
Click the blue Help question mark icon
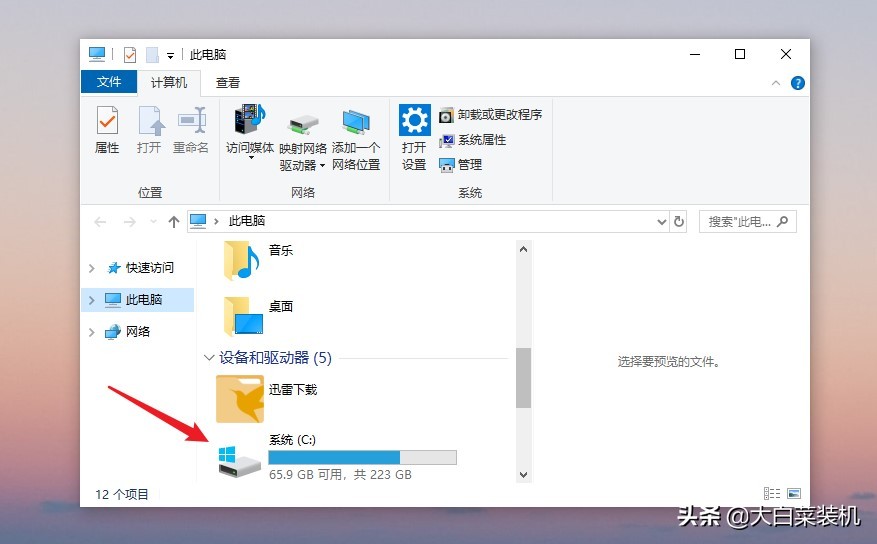click(x=798, y=83)
